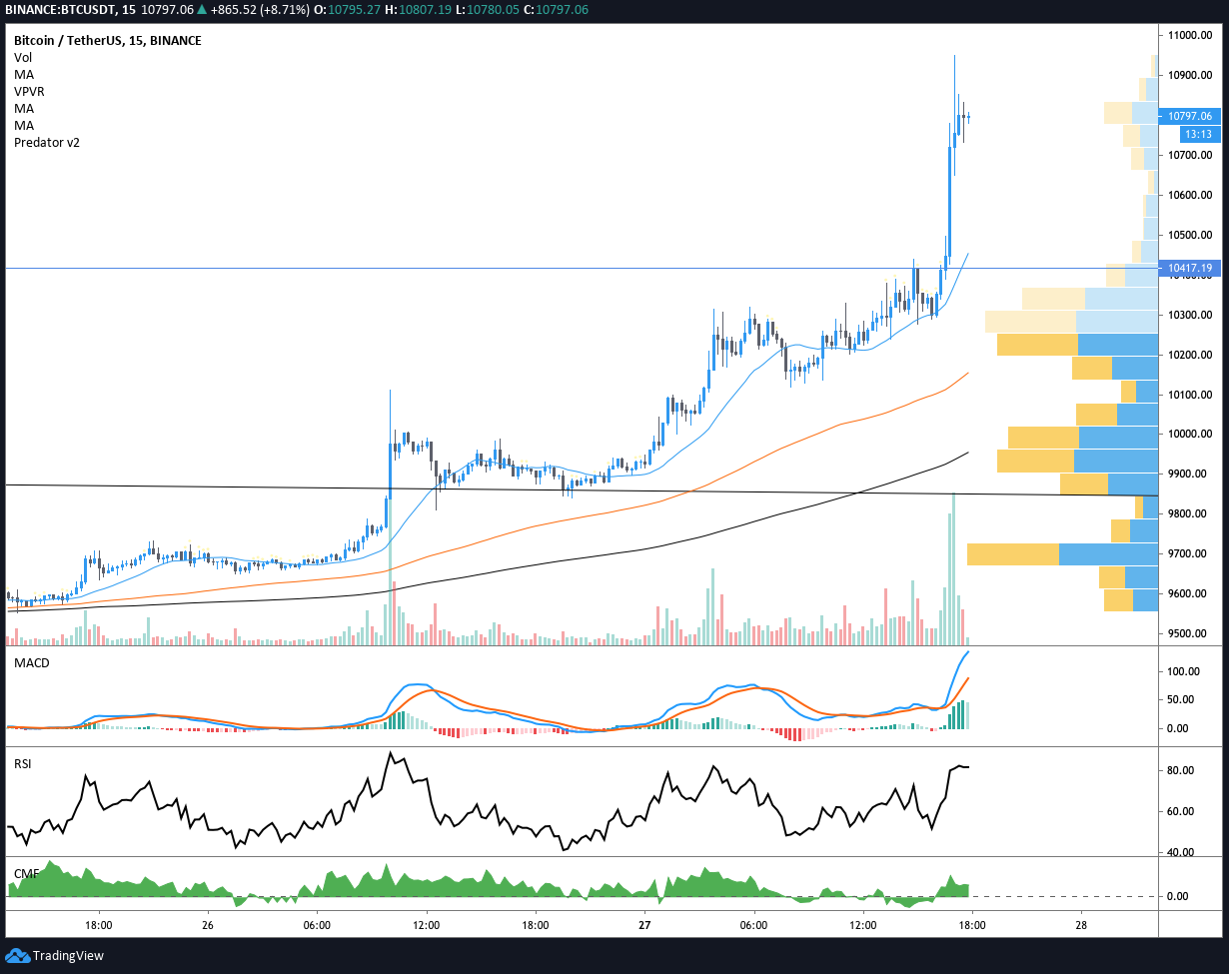The width and height of the screenshot is (1232, 974).
Task: Select the Predator v2 indicator label
Action: pyautogui.click(x=47, y=143)
